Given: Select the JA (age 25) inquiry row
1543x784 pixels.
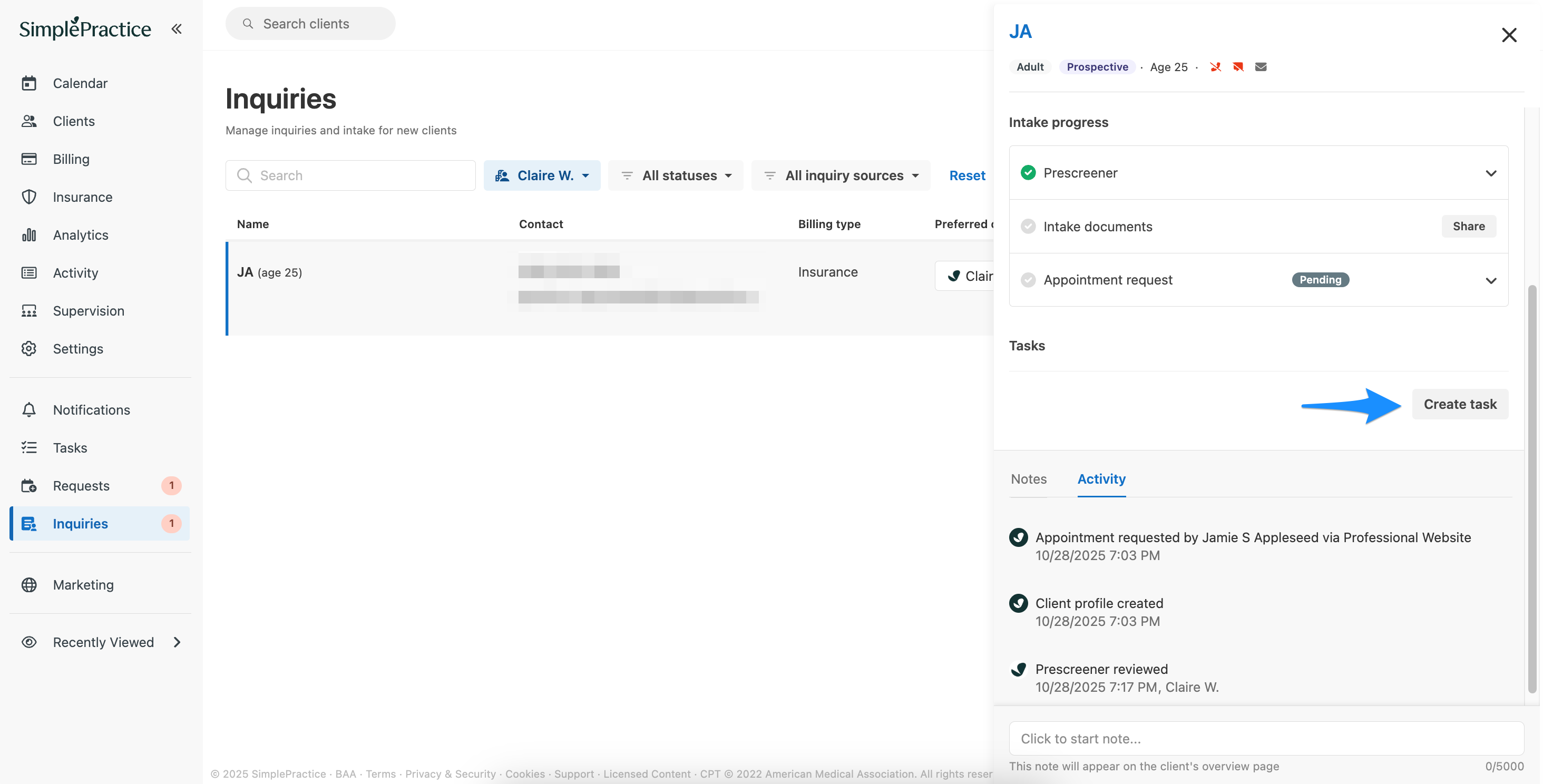Looking at the screenshot, I should (610, 289).
